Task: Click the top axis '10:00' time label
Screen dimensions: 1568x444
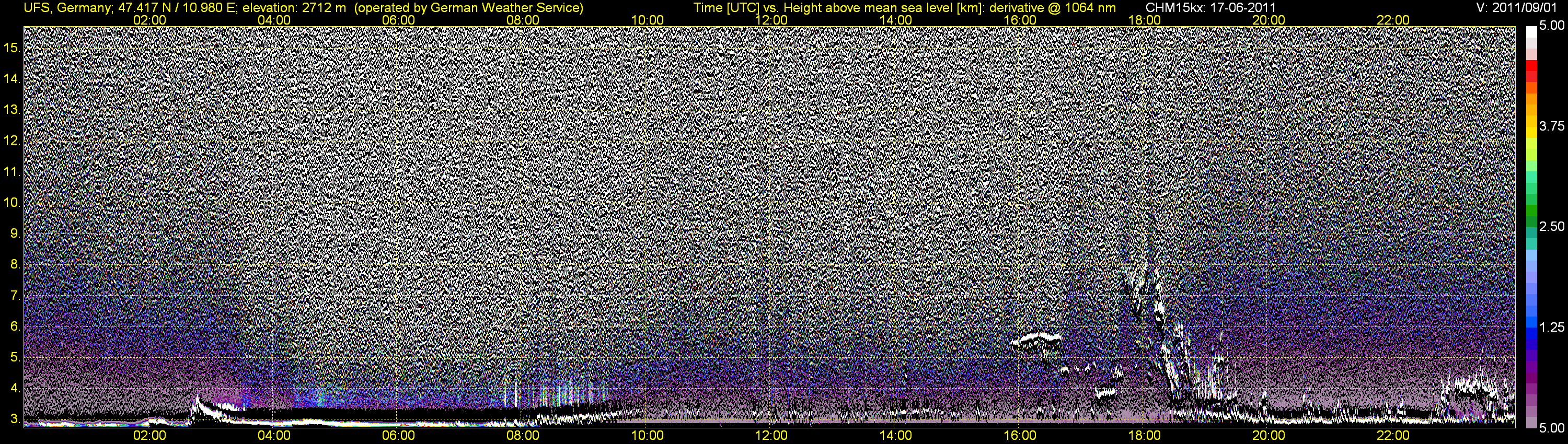Action: (647, 20)
